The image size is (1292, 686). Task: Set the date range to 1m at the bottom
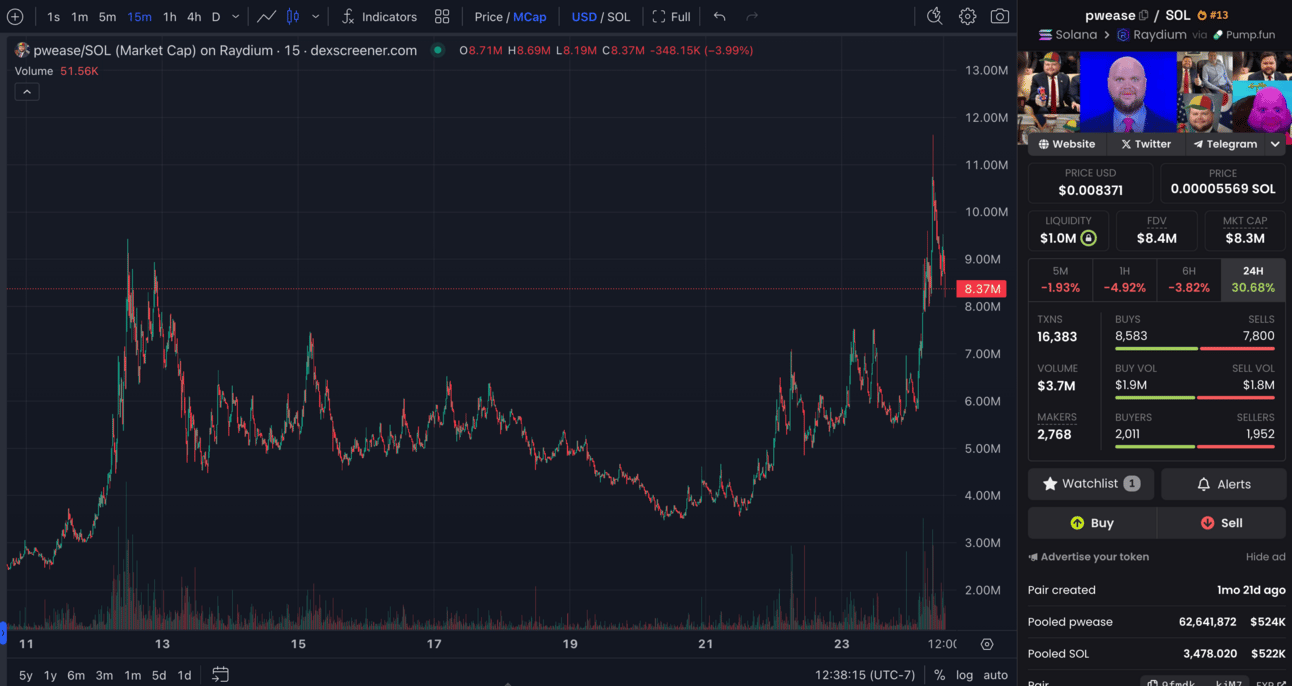(132, 675)
